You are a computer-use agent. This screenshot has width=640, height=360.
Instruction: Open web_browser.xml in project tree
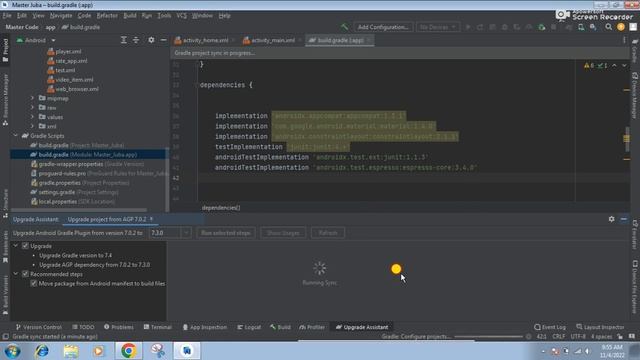73,89
